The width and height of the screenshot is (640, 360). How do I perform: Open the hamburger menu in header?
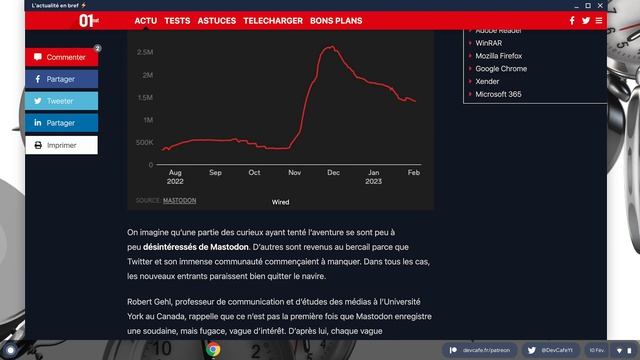[599, 20]
